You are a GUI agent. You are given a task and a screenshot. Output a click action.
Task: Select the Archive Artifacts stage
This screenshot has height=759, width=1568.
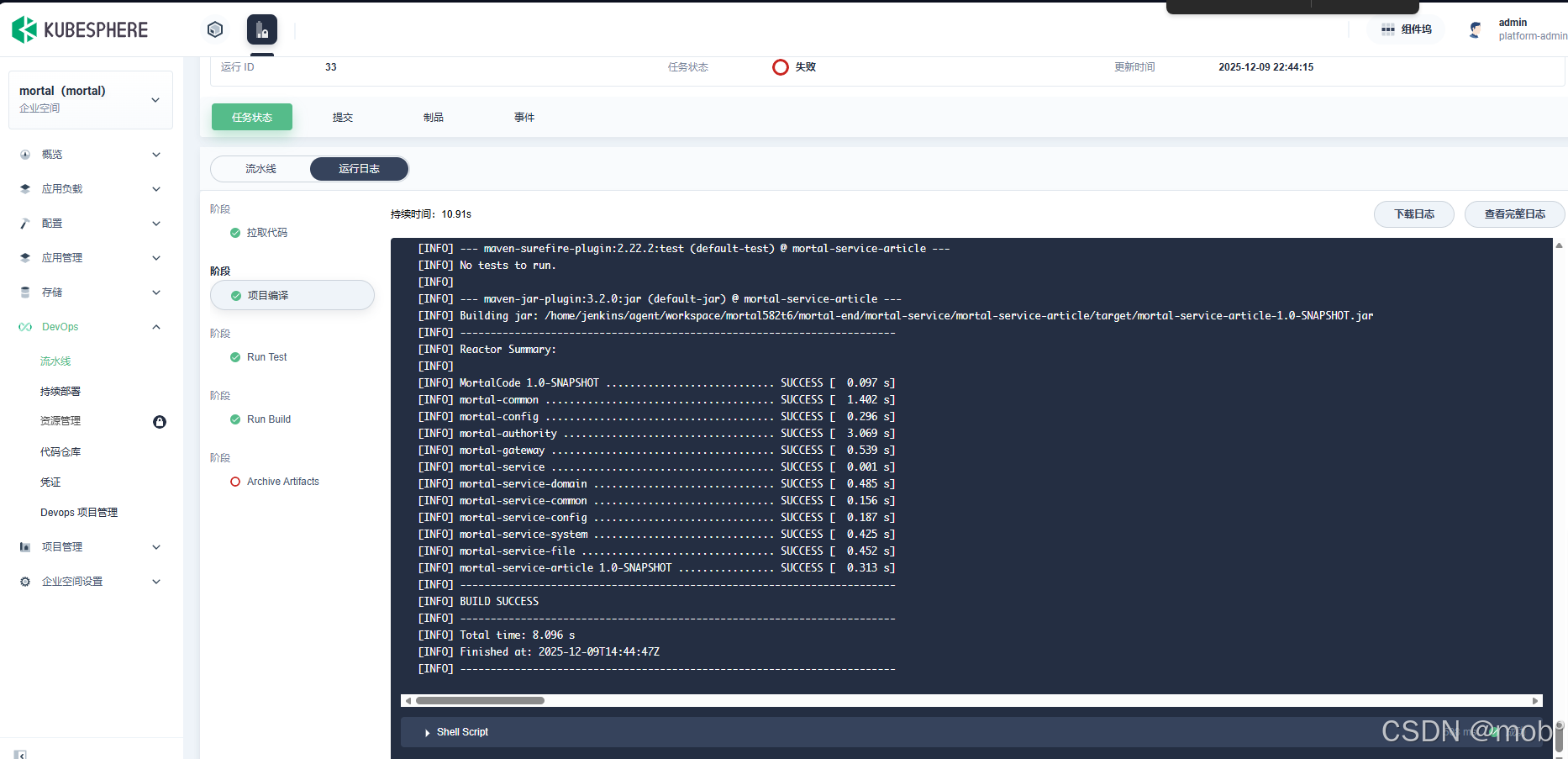click(283, 482)
